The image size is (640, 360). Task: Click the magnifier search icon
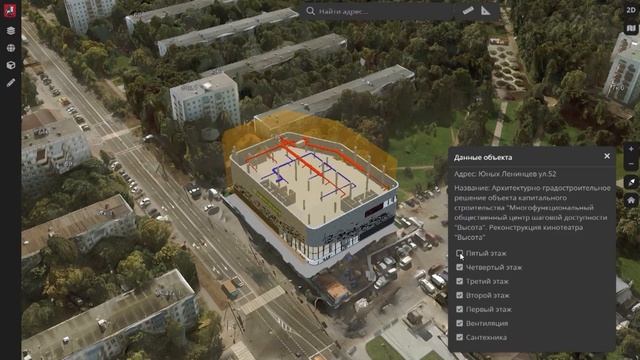311,11
